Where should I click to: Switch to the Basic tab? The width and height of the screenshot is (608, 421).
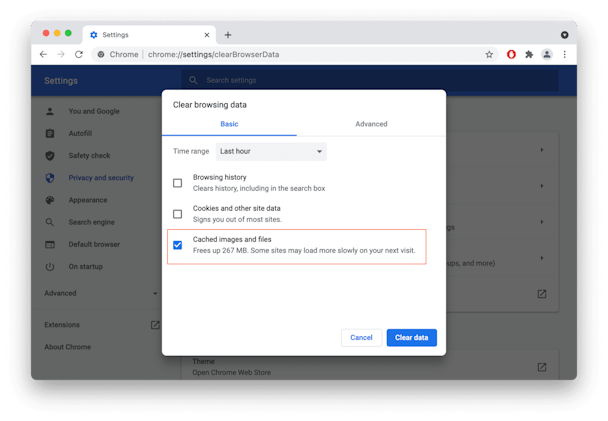pos(229,124)
